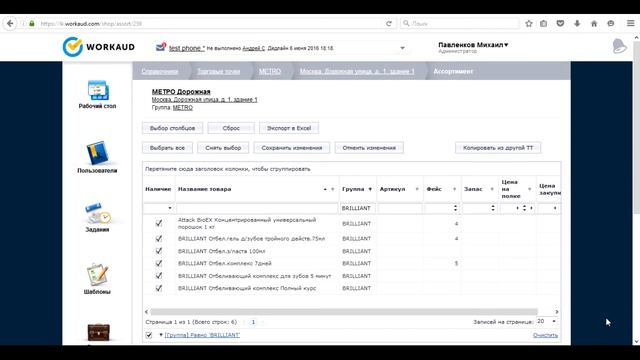Toggle checkbox for BRILLIANT Отбел.комплекс 7дней
Image resolution: width=640 pixels, height=360 pixels.
[159, 263]
